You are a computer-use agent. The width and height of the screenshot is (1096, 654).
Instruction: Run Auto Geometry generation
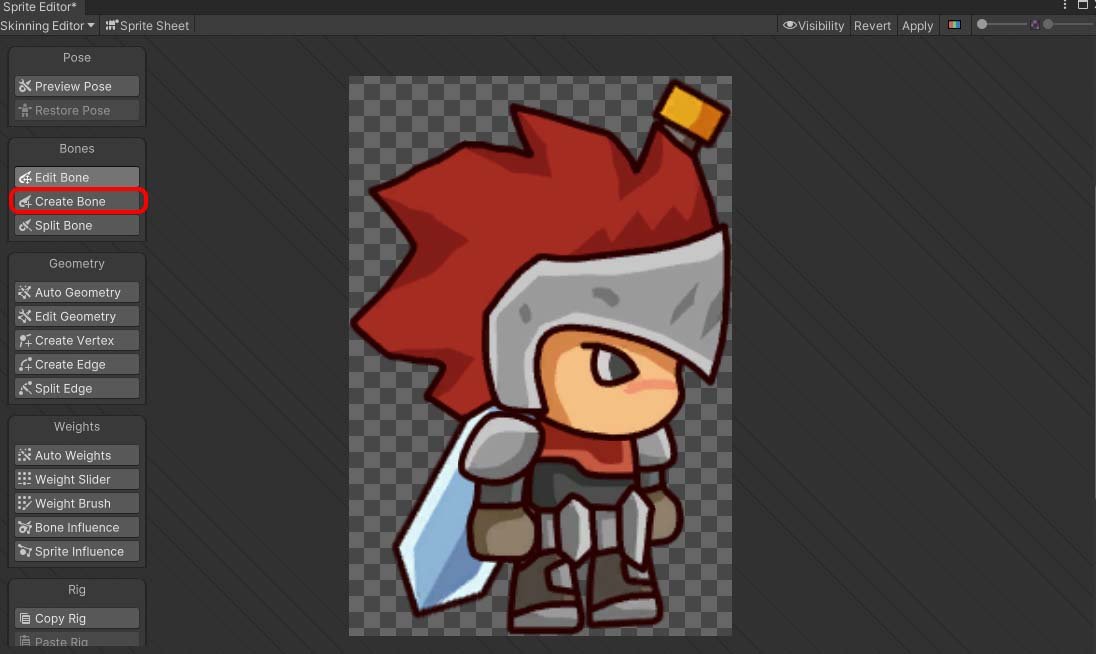coord(76,293)
